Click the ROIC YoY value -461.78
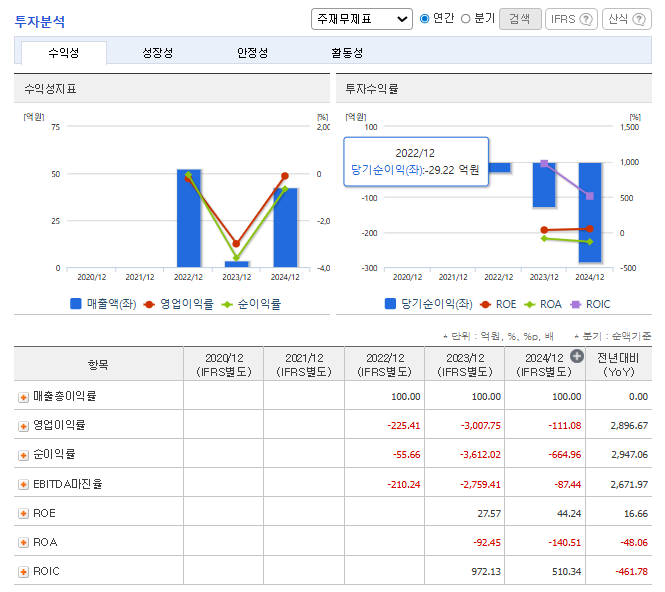 point(631,572)
